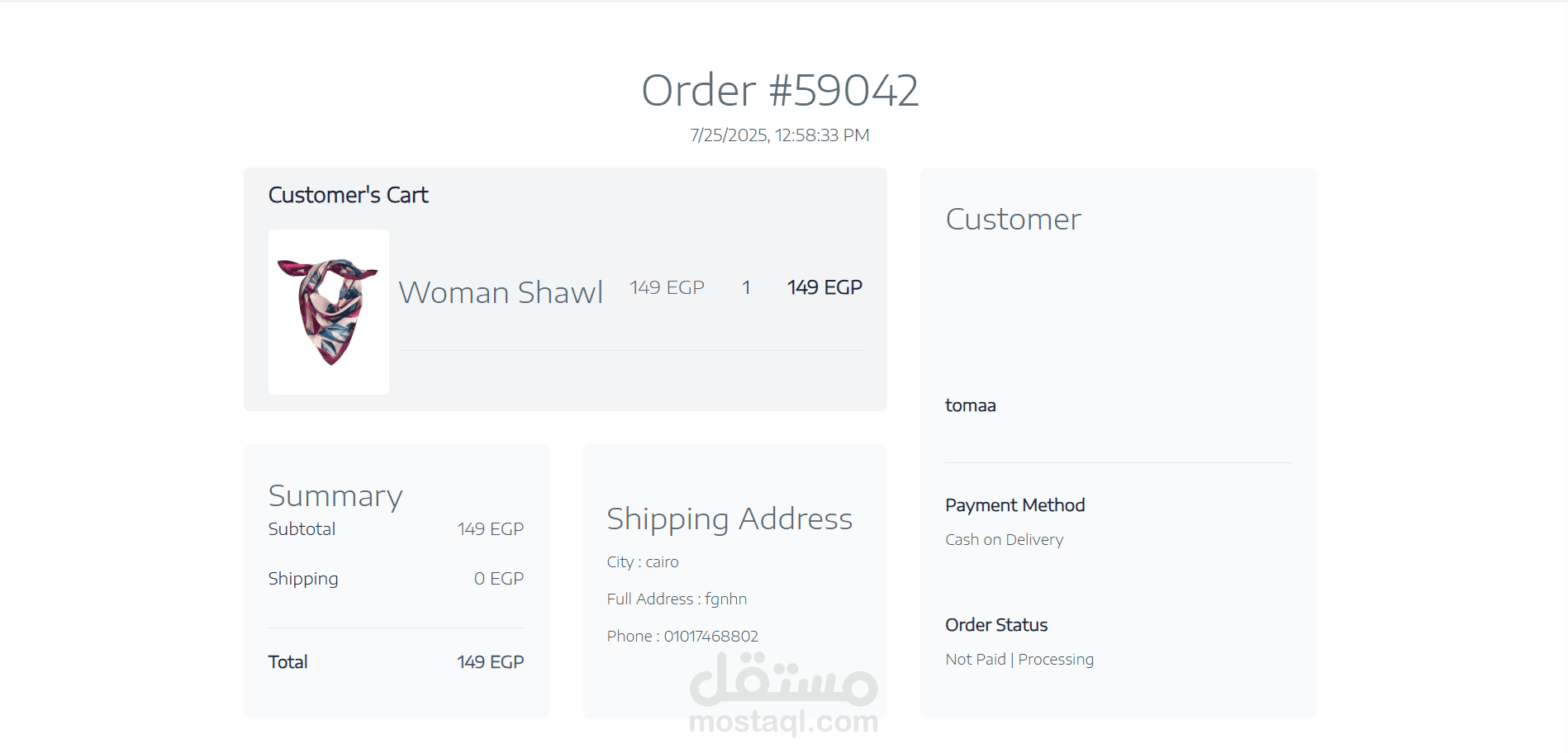
Task: Click the phone number 01017468802
Action: coord(711,637)
